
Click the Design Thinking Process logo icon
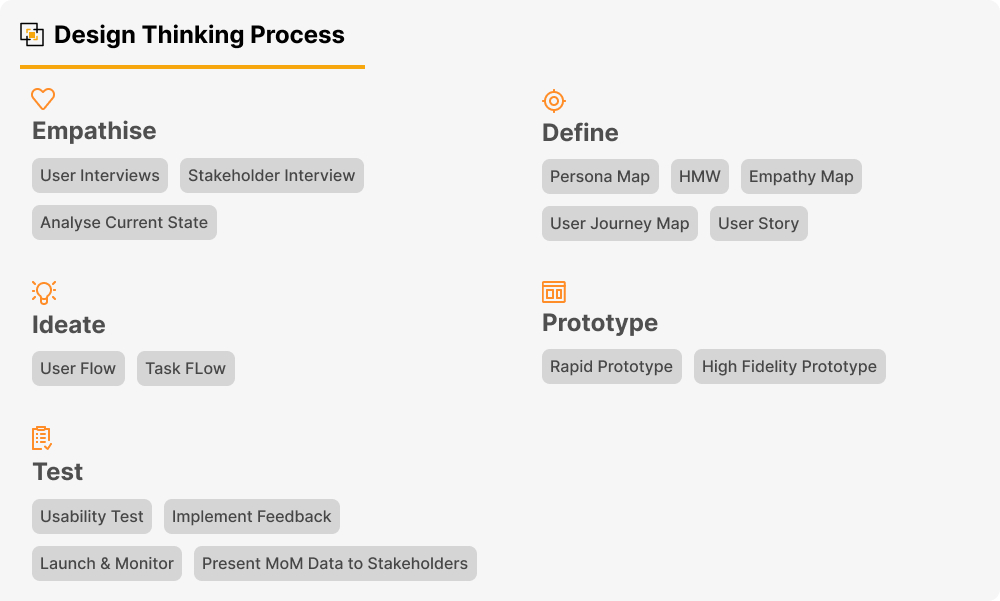(32, 35)
